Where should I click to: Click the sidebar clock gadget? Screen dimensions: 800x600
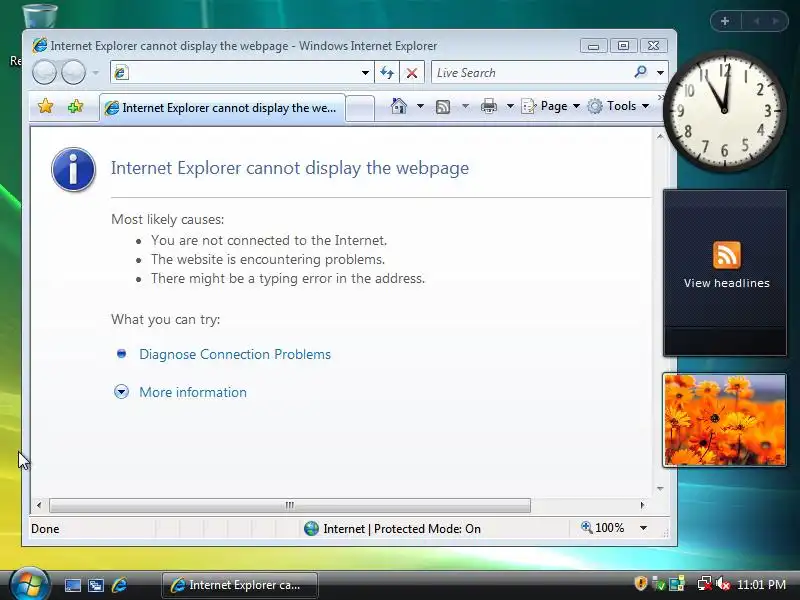724,110
